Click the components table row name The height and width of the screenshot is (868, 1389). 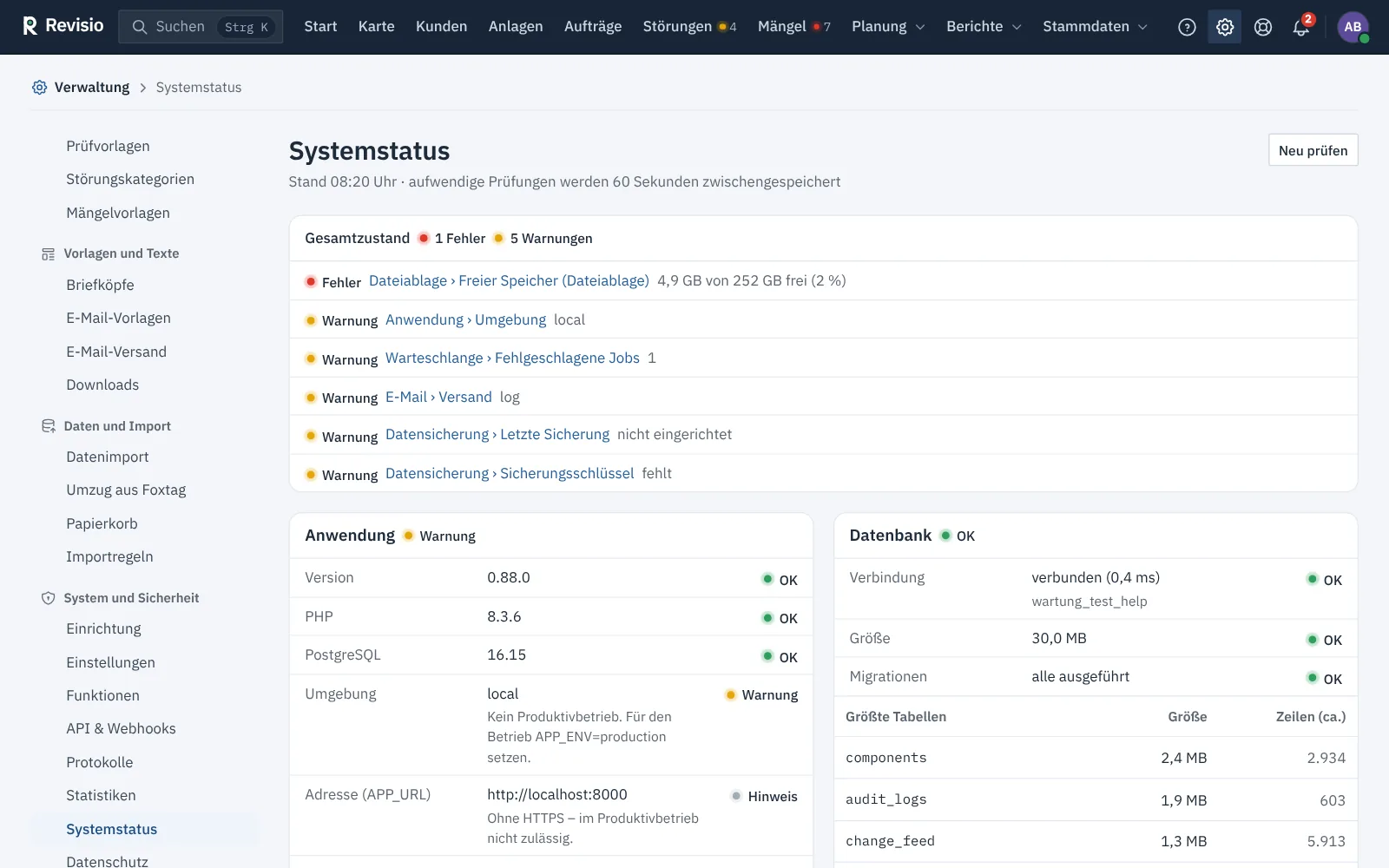(886, 758)
